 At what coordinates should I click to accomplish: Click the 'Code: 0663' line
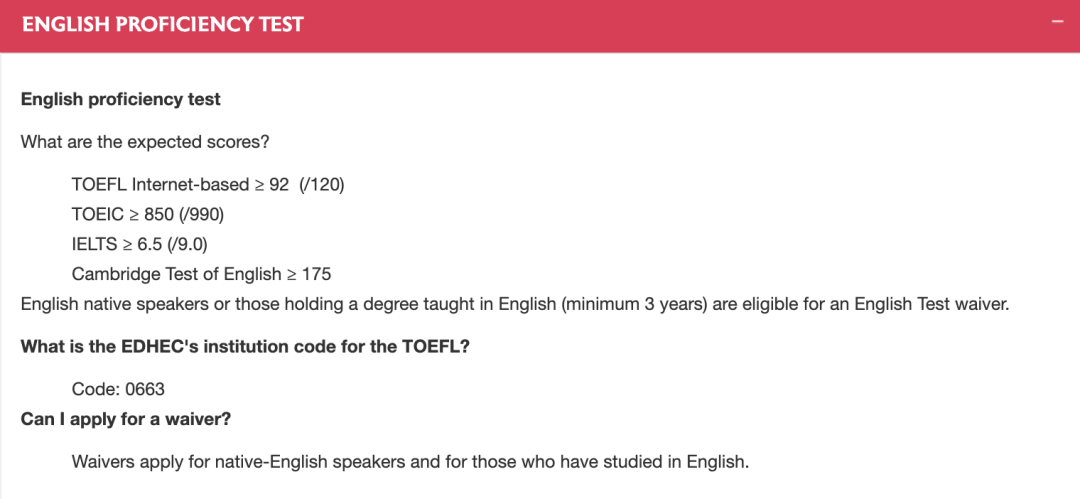point(118,389)
